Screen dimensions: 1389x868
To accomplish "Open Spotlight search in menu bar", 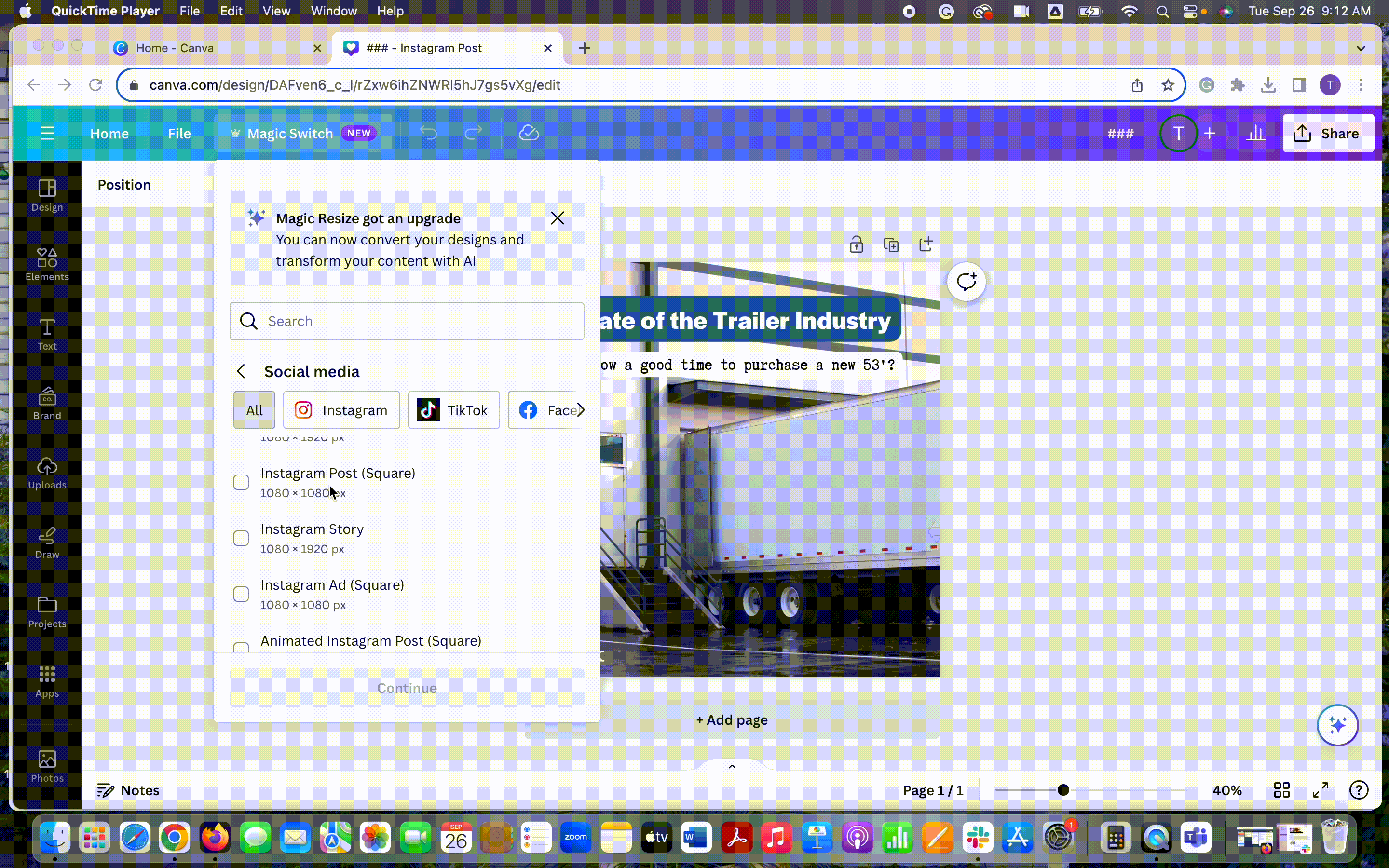I will [x=1163, y=12].
